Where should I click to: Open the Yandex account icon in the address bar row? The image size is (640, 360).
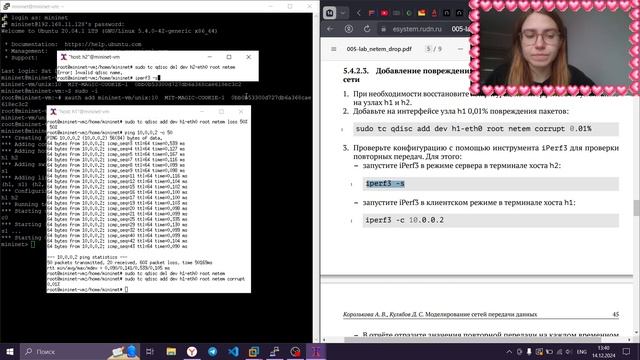(349, 29)
